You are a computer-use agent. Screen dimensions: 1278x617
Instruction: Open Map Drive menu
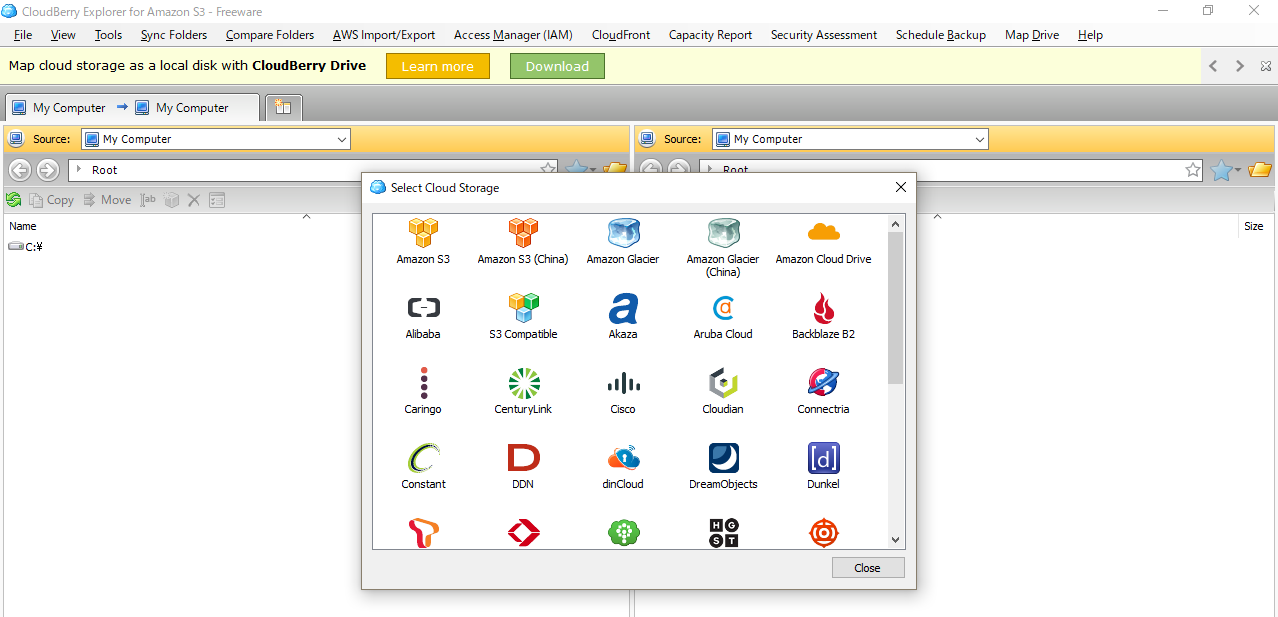(1032, 34)
